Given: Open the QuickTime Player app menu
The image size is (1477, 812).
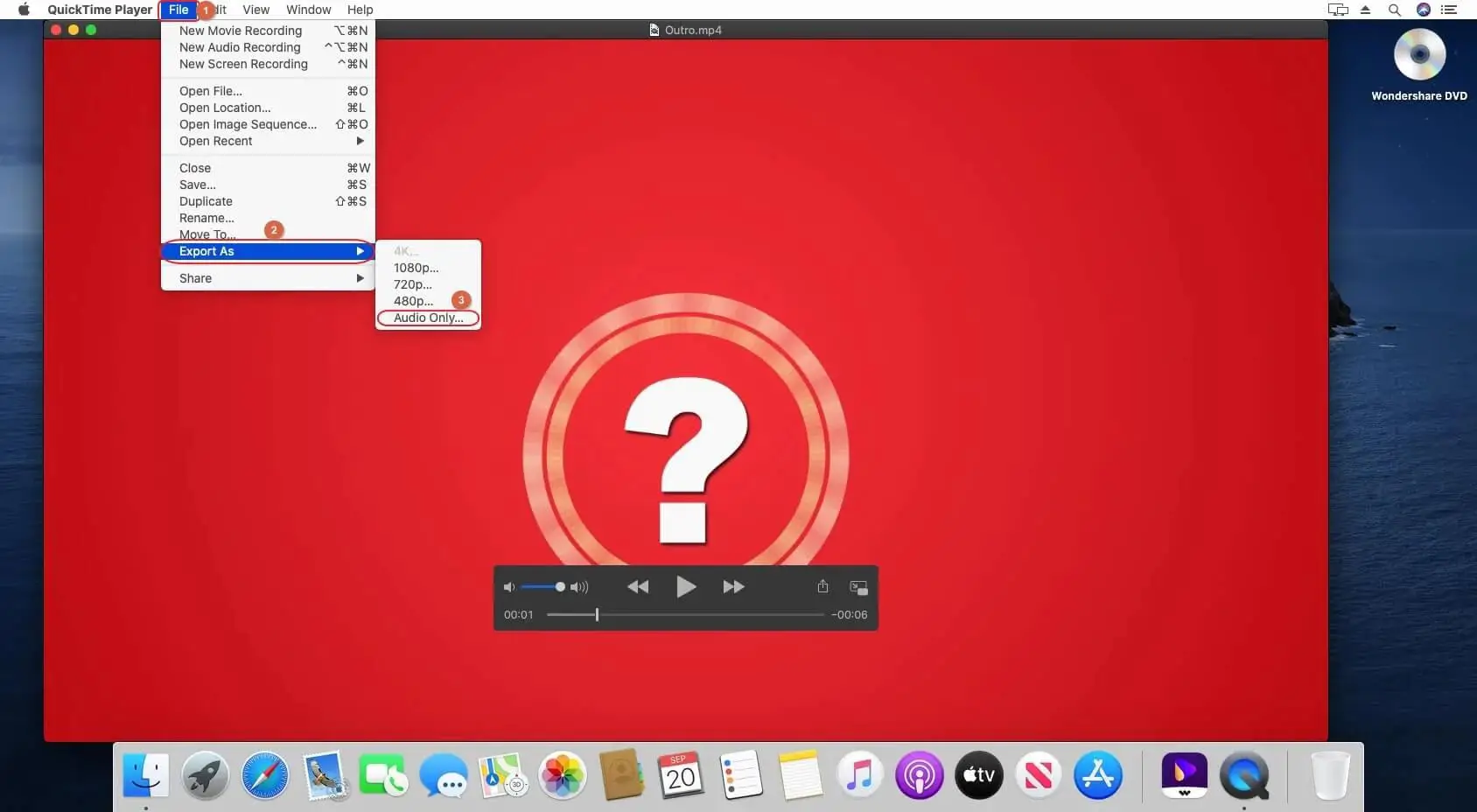Looking at the screenshot, I should [x=100, y=10].
